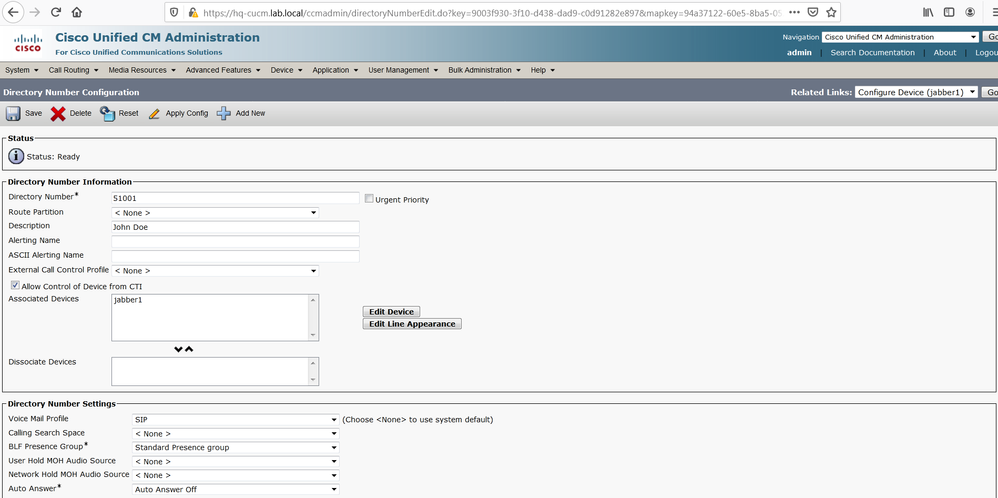Click the browser Back arrow
Screen dimensions: 998x498
pyautogui.click(x=13, y=12)
